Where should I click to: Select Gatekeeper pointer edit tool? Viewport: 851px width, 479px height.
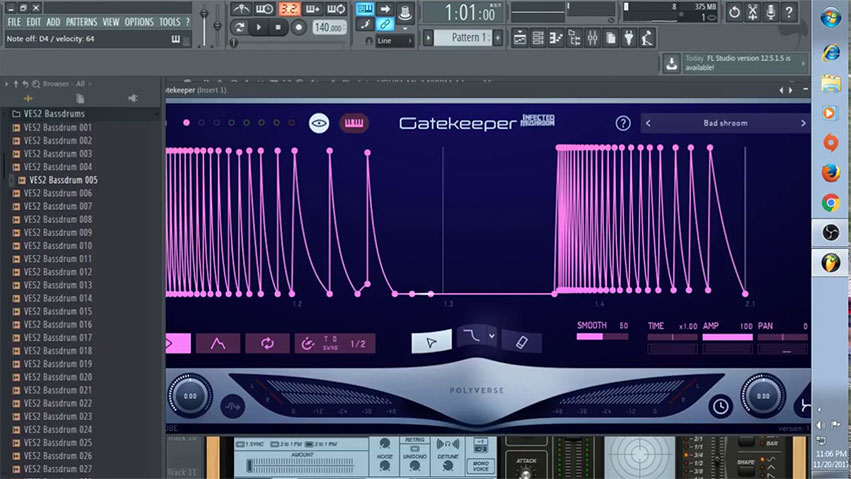(x=431, y=342)
